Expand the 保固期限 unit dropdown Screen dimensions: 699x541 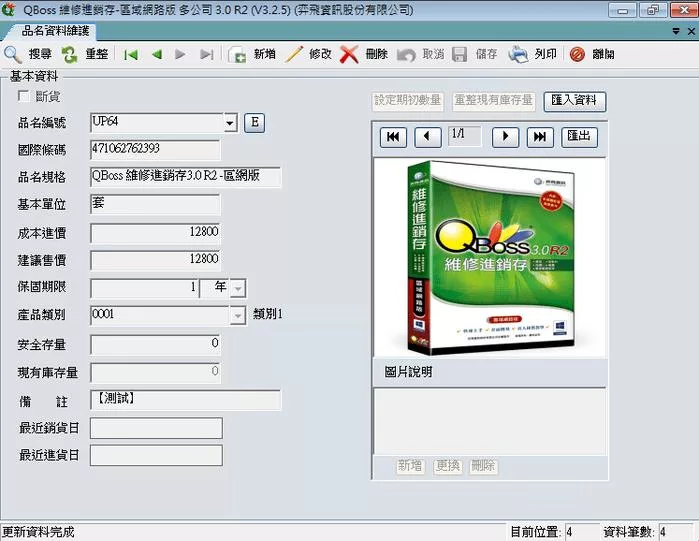coord(238,288)
